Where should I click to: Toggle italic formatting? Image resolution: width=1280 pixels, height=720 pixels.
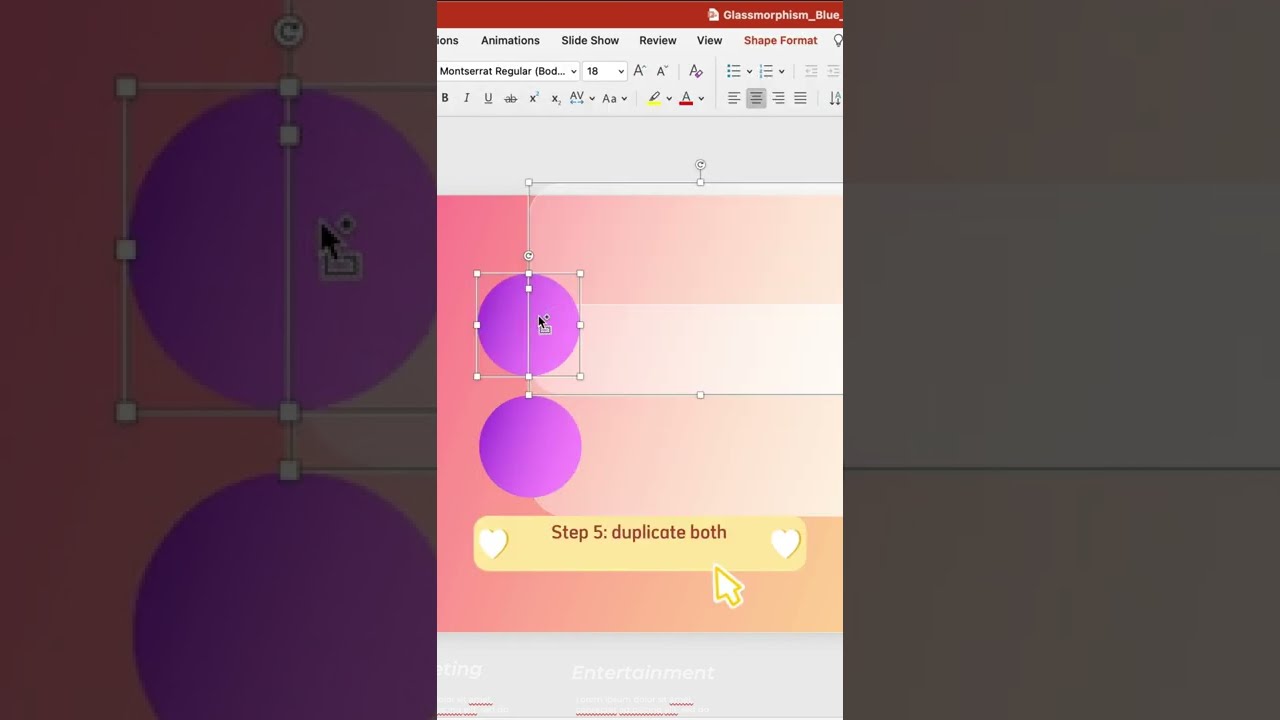click(466, 98)
